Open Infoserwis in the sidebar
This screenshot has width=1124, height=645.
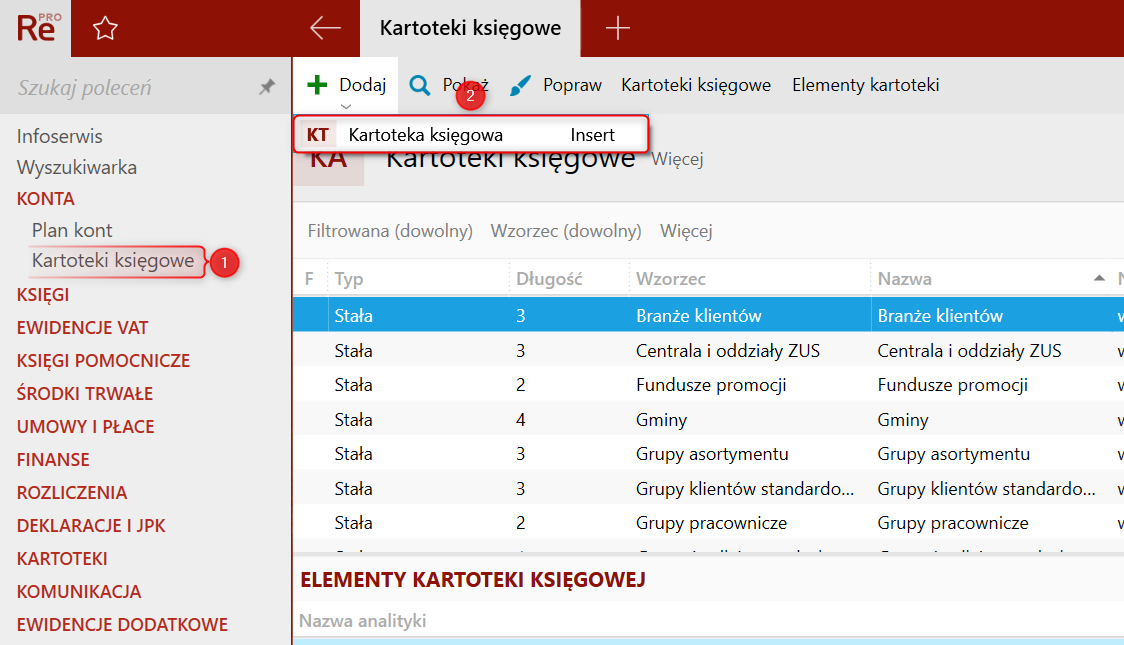coord(59,136)
